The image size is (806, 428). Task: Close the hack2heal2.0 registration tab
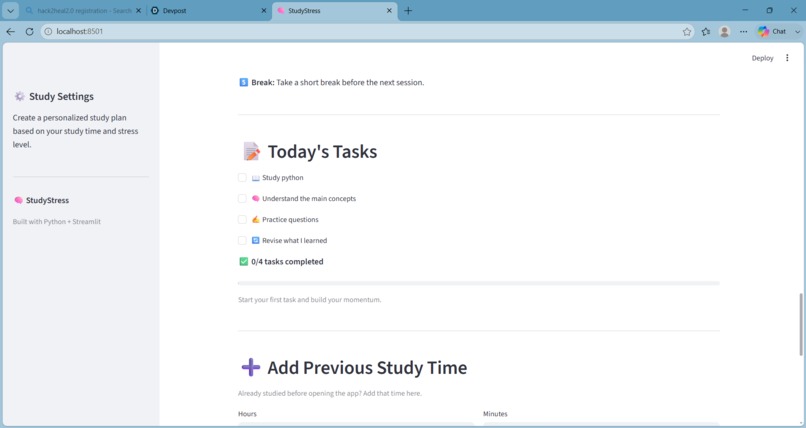tap(138, 11)
